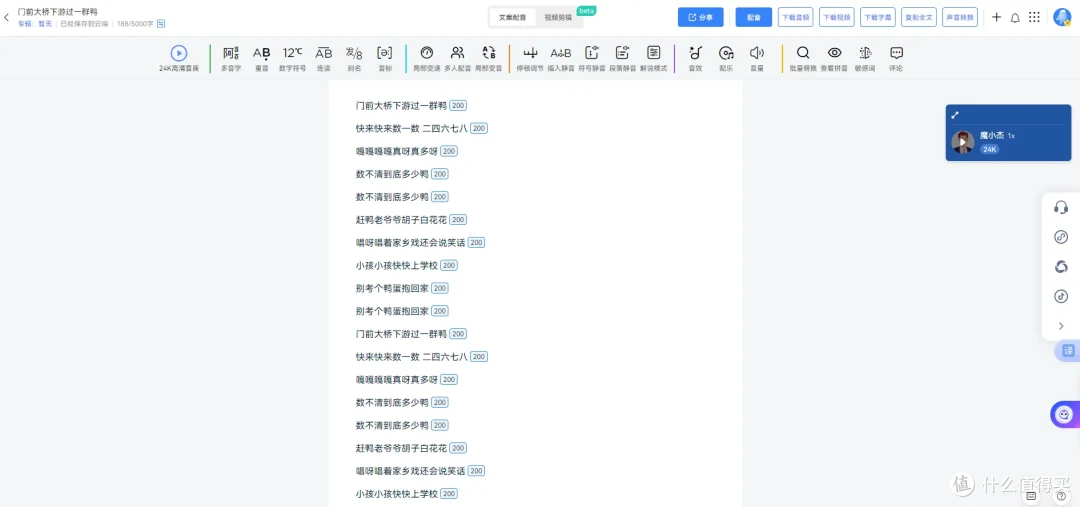The width and height of the screenshot is (1080, 507).
Task: Open the 评论 comments panel
Action: click(x=896, y=59)
